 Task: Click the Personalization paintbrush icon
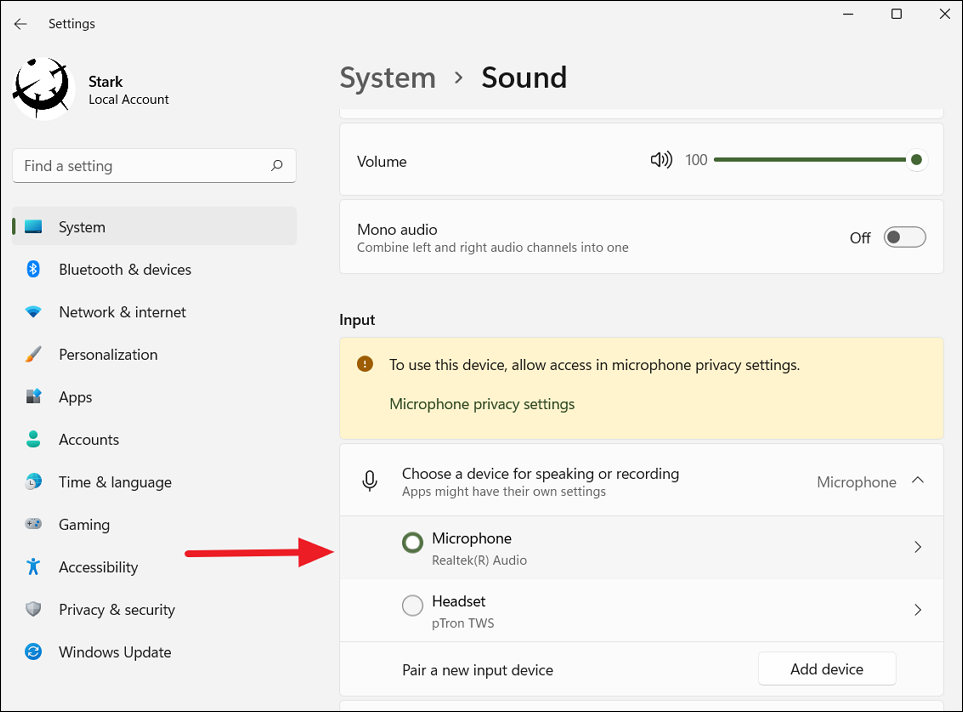[34, 355]
